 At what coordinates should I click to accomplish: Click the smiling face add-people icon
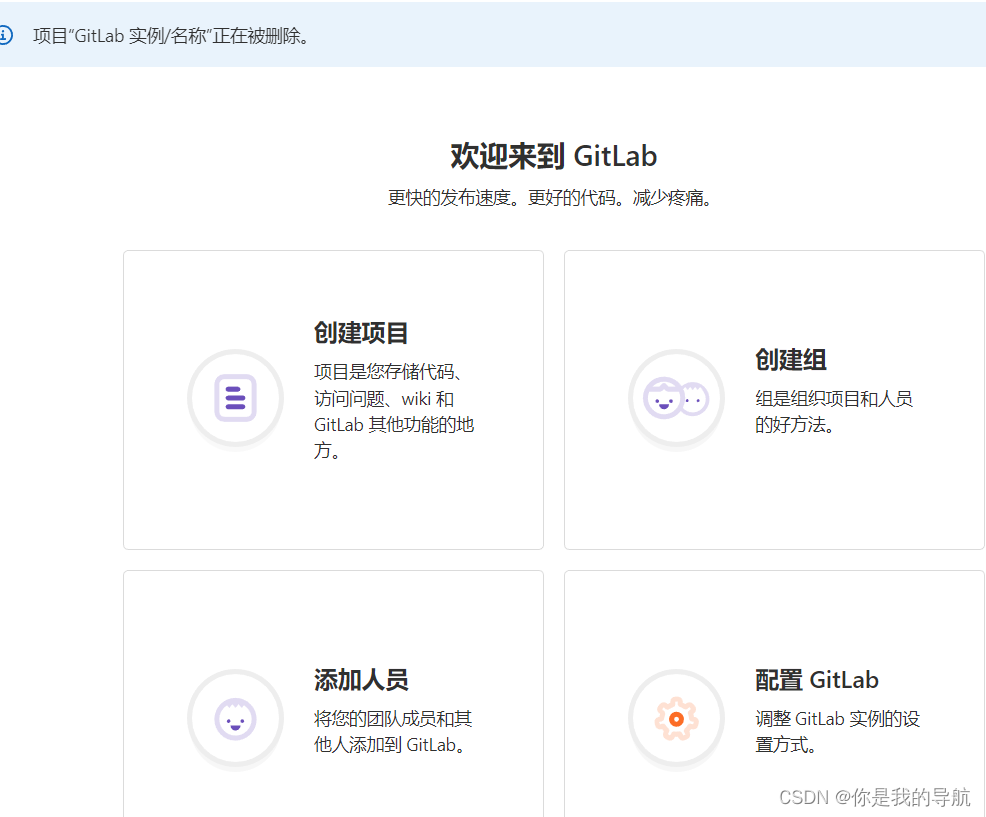tap(235, 718)
